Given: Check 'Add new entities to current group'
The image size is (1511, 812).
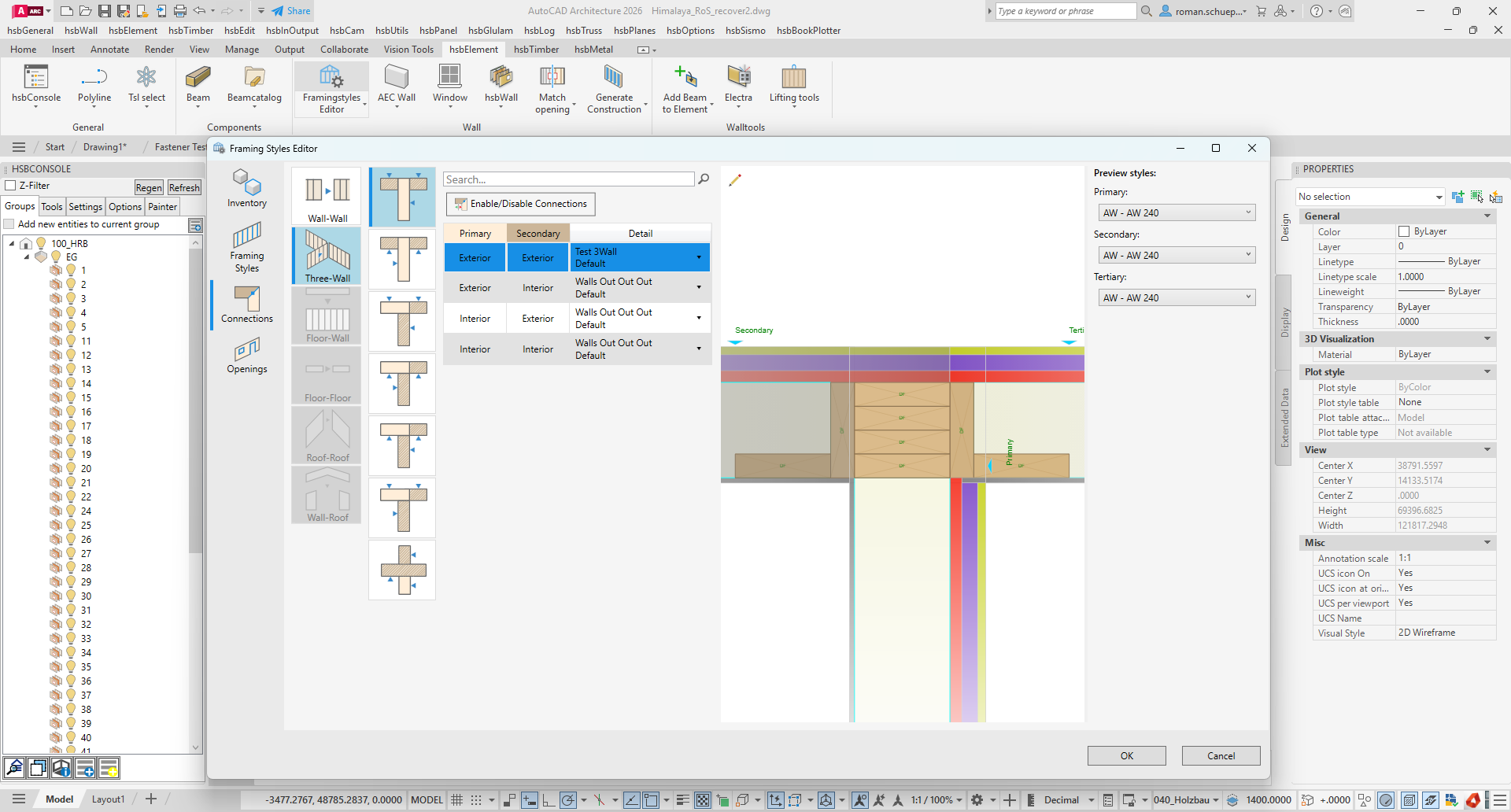Looking at the screenshot, I should tap(9, 224).
